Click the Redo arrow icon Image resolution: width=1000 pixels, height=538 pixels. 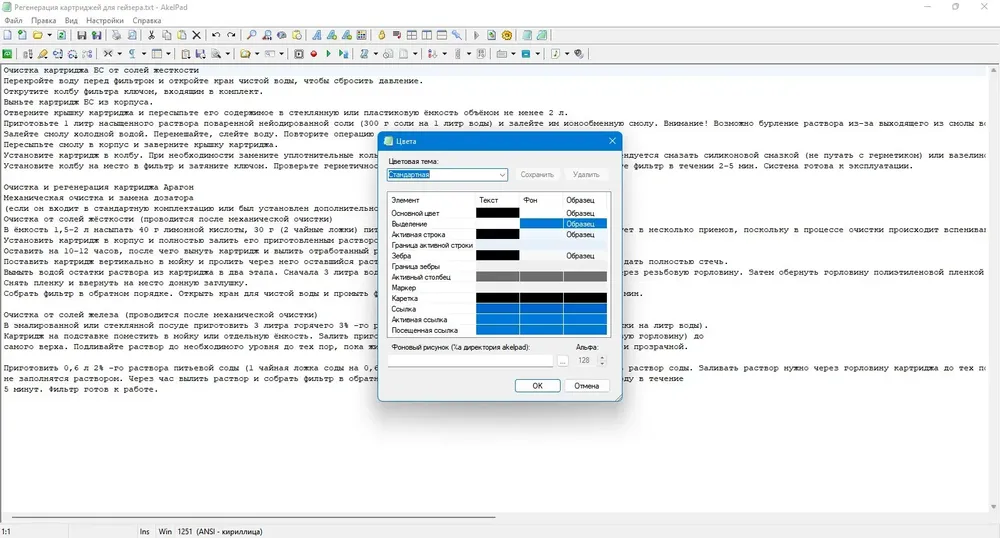tap(231, 36)
